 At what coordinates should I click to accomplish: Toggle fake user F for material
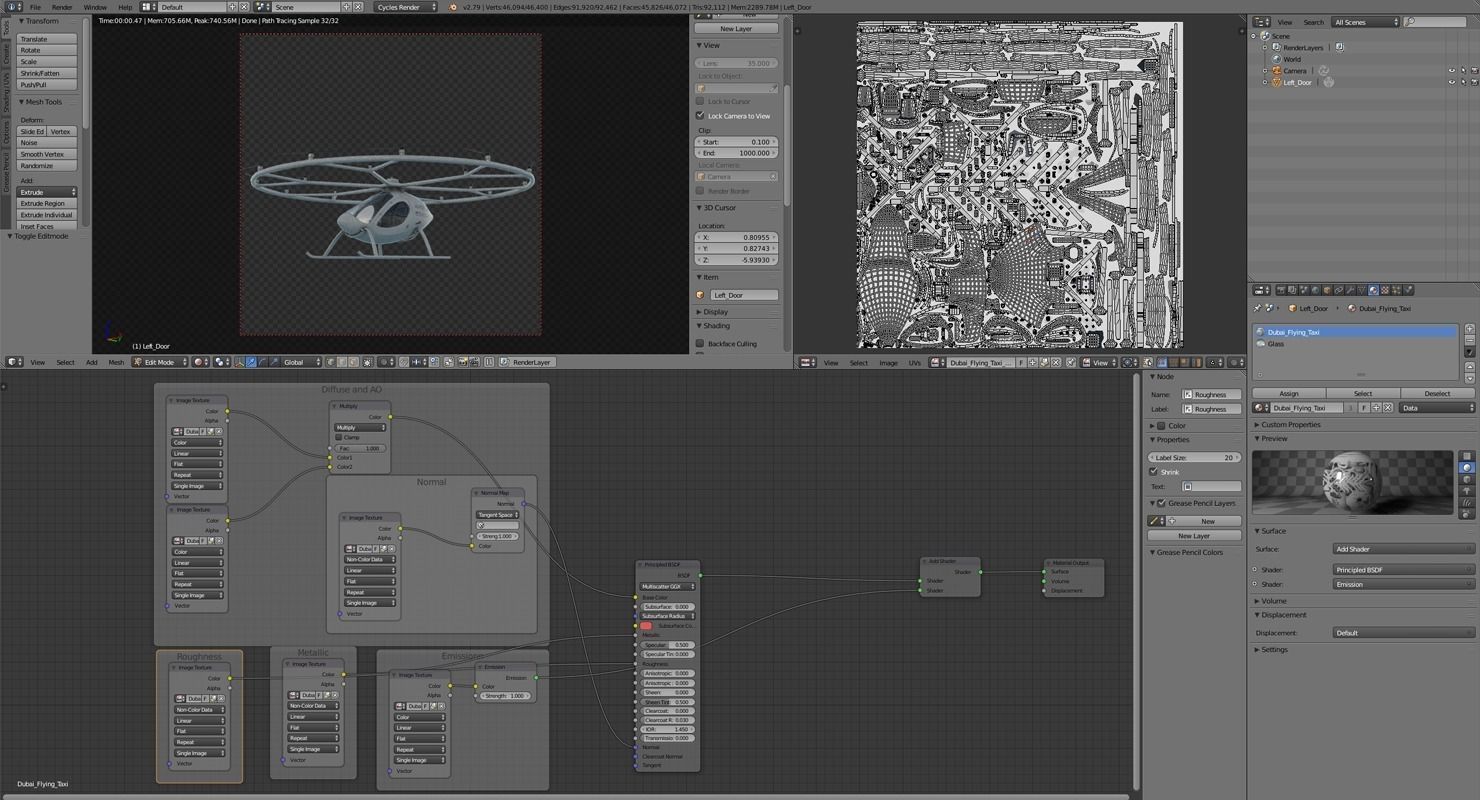click(x=1364, y=408)
